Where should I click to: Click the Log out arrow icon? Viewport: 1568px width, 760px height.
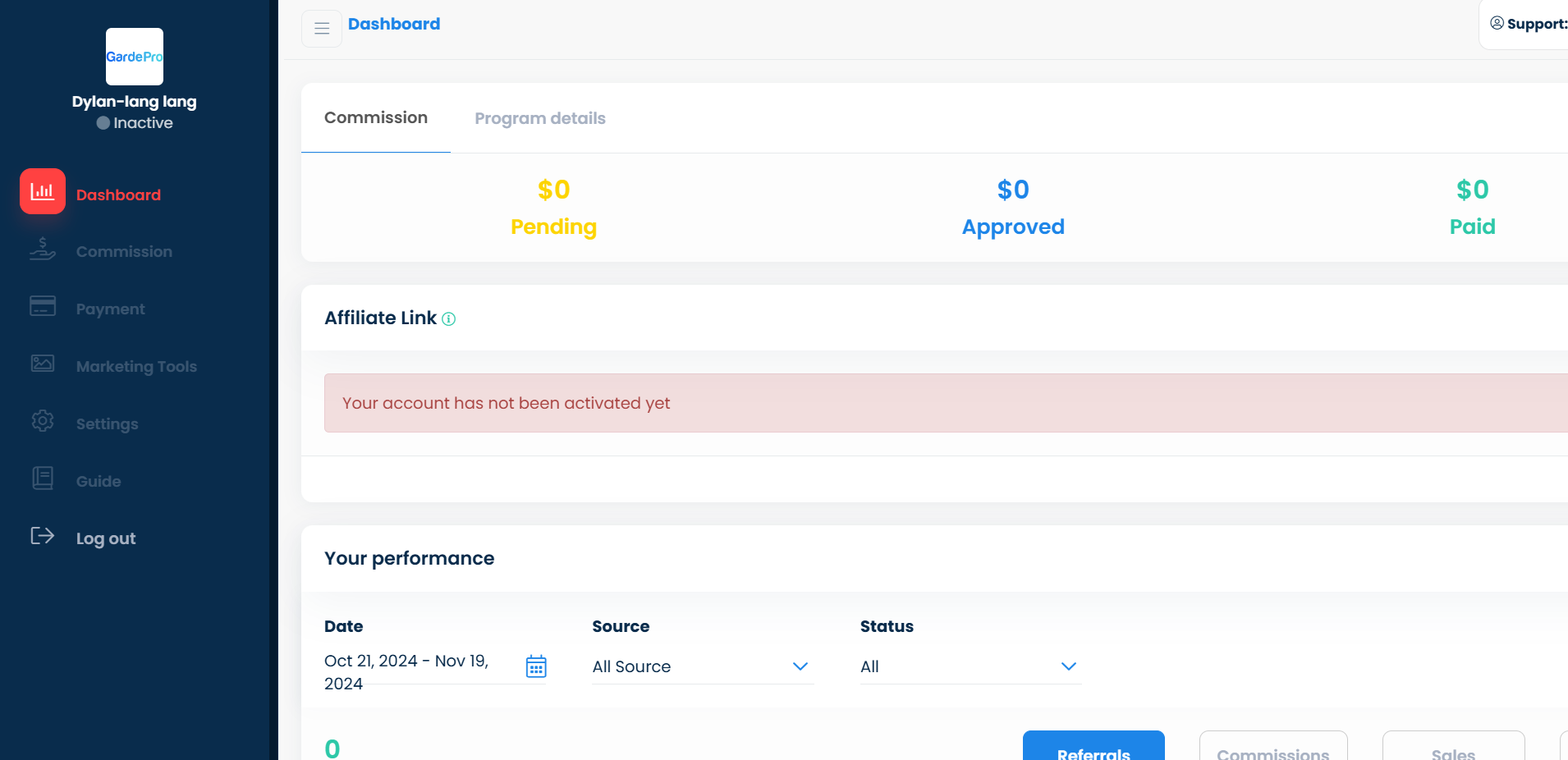click(43, 536)
